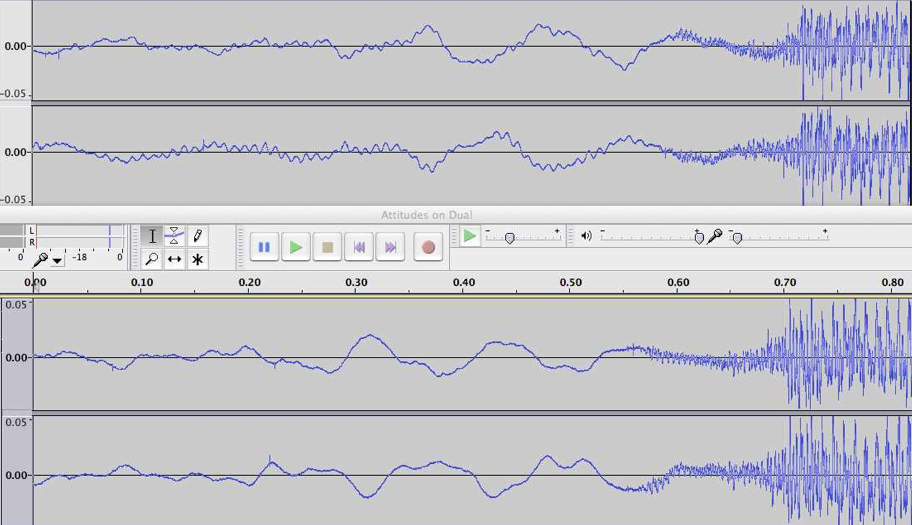This screenshot has width=912, height=525.
Task: Start recording with red Record button
Action: tap(428, 247)
